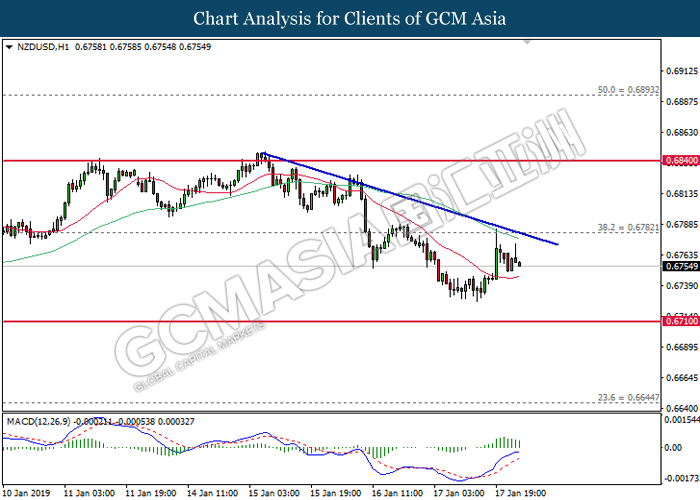This screenshot has height=500, width=700.
Task: Click the 0.68135 price axis value
Action: pyautogui.click(x=682, y=194)
